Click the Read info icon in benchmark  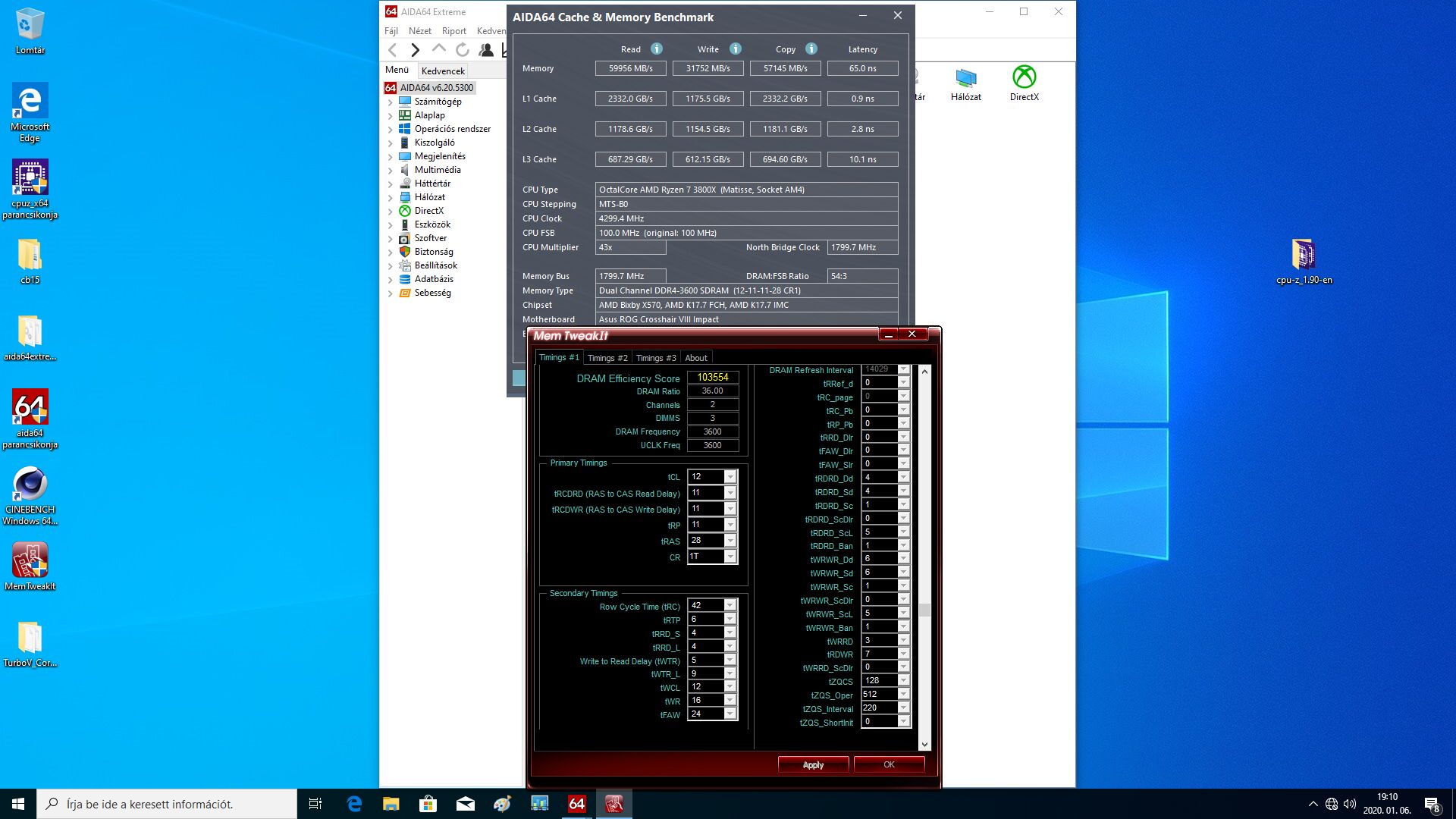657,49
